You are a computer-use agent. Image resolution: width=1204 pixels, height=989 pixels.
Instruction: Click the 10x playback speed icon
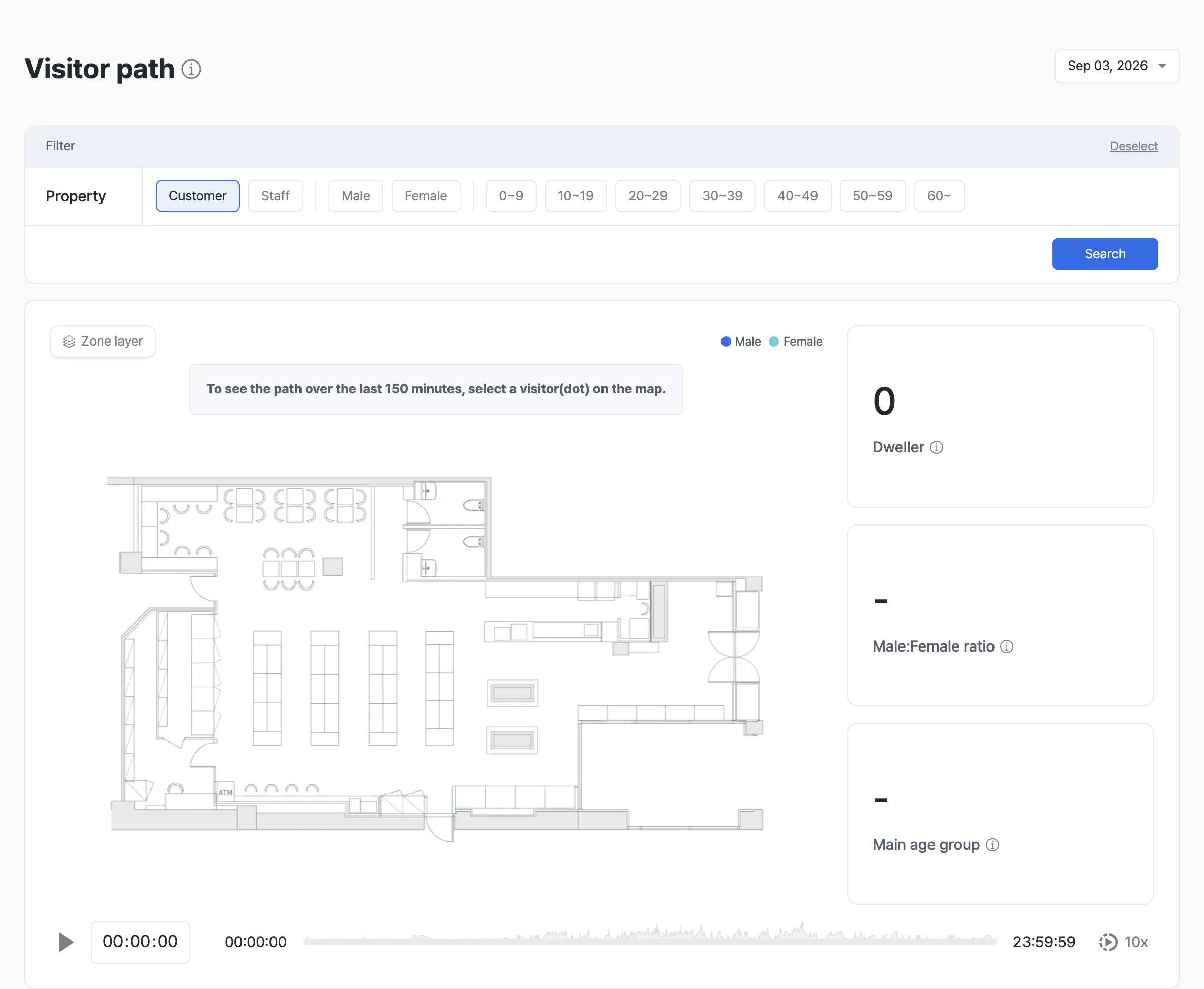click(x=1108, y=942)
